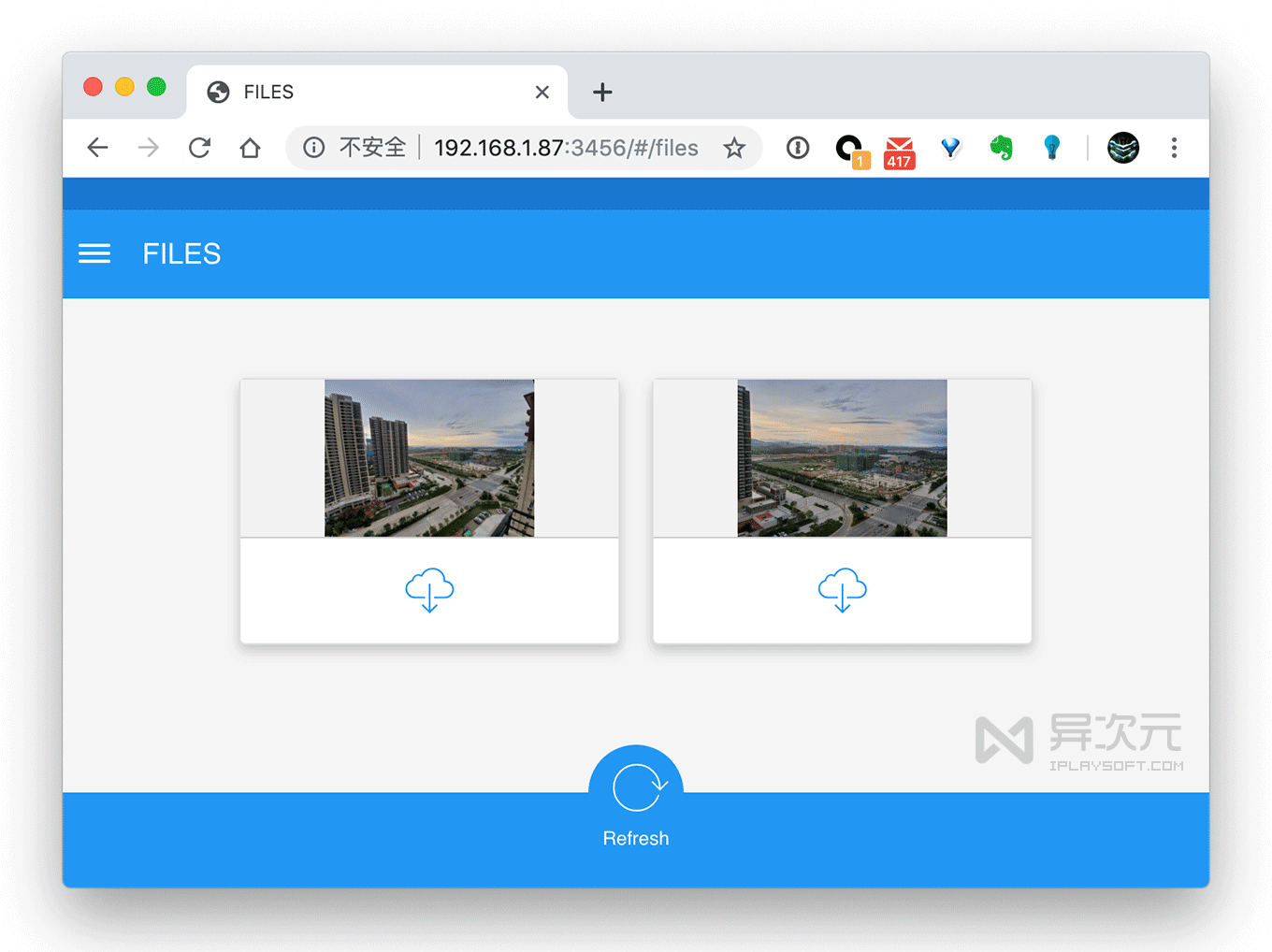Click the lightbulb extension icon
The width and height of the screenshot is (1272, 952).
point(1051,148)
